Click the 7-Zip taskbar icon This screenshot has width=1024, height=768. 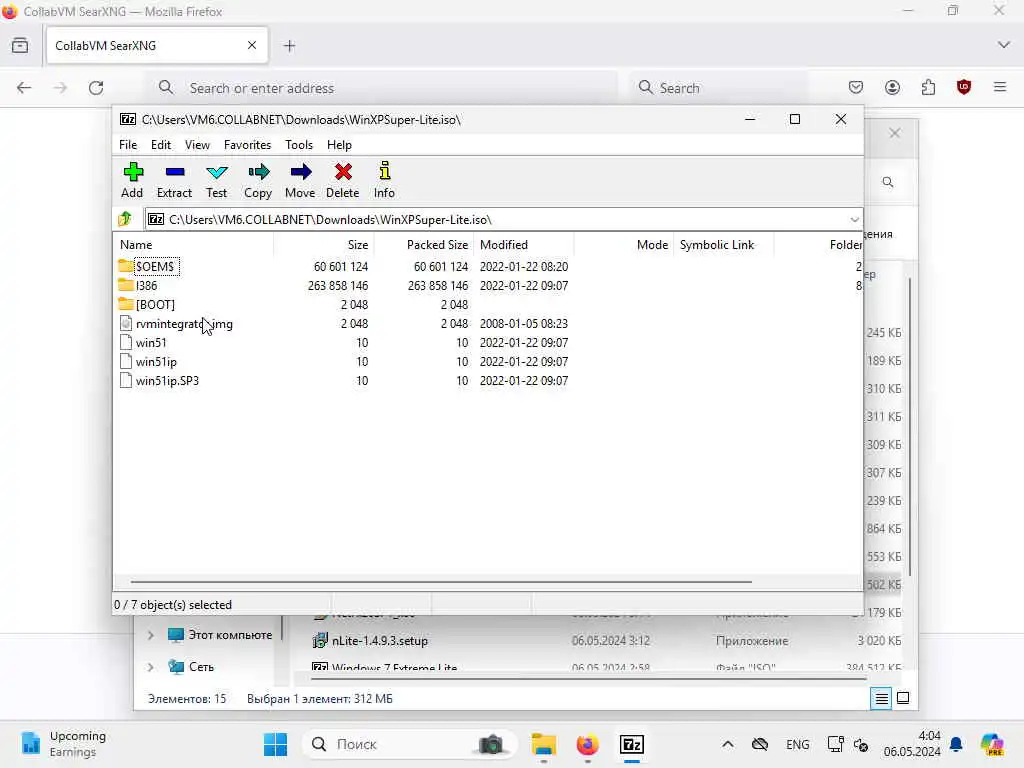point(632,744)
